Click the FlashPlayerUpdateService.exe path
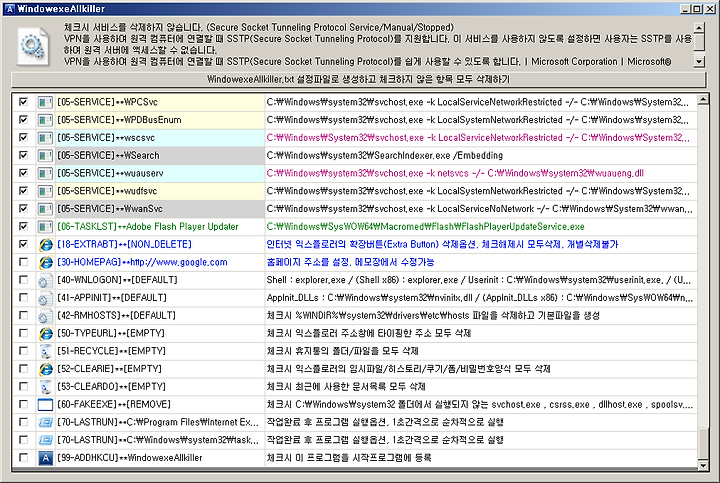The image size is (720, 483). click(425, 227)
